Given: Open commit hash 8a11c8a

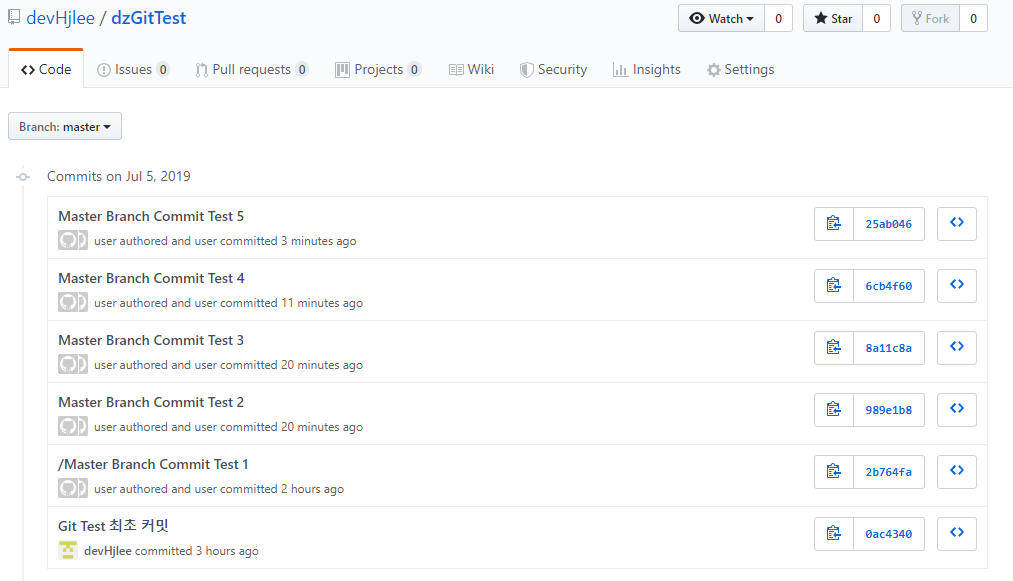Looking at the screenshot, I should (x=889, y=348).
